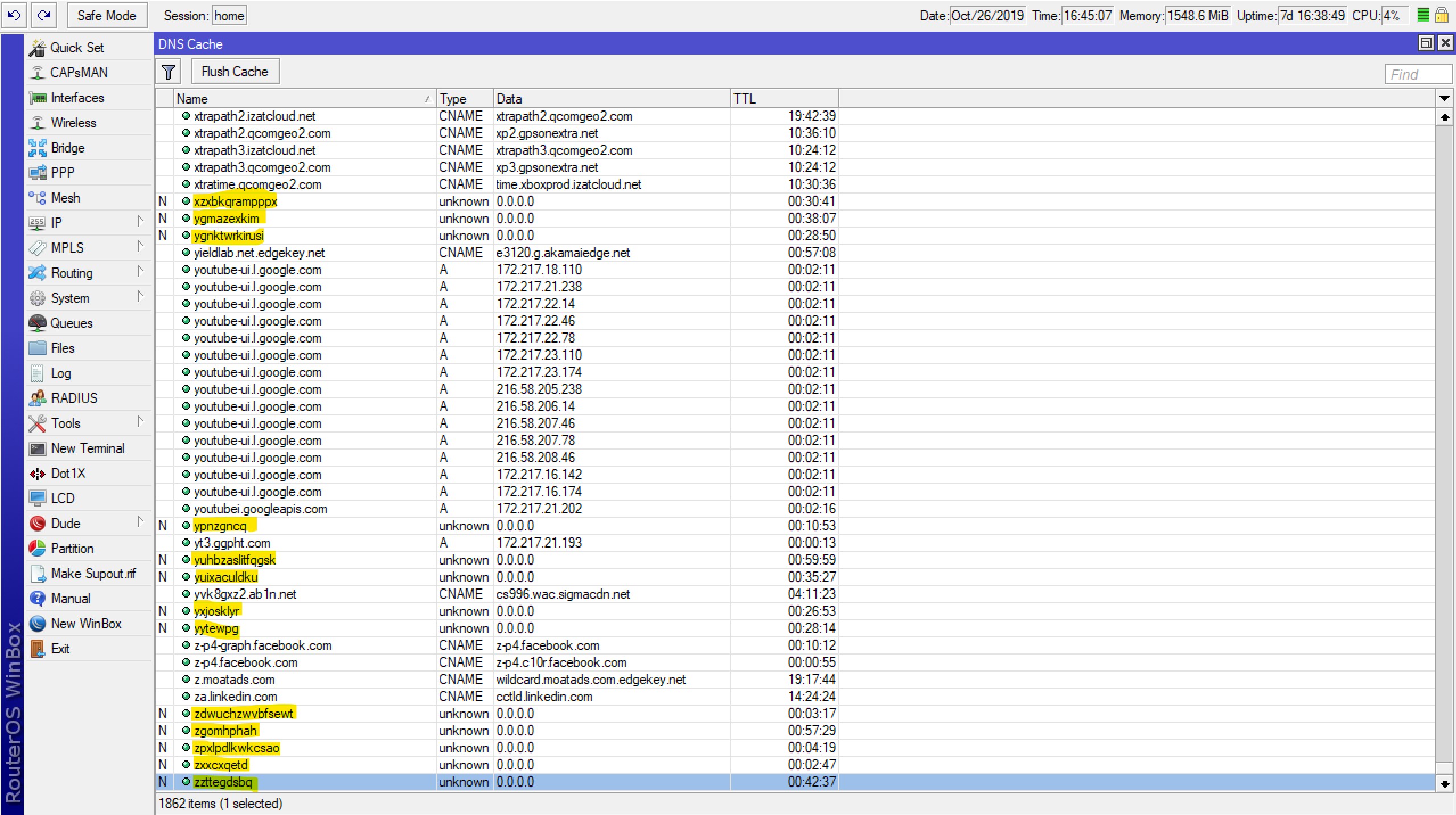The image size is (1456, 815).
Task: Select the zgomhphah DNS entry
Action: (x=225, y=730)
